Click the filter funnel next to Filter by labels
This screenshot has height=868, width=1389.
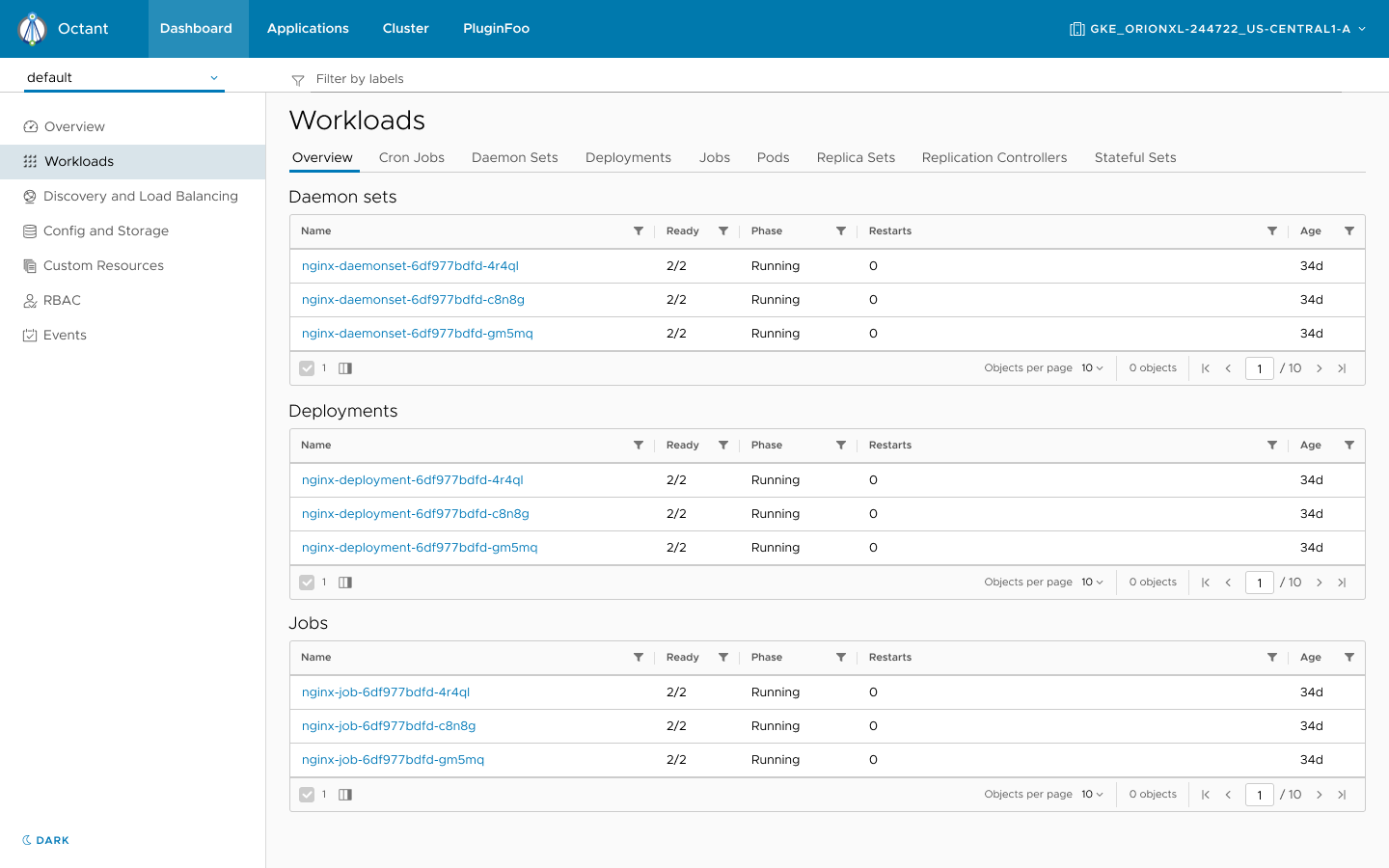pyautogui.click(x=297, y=79)
